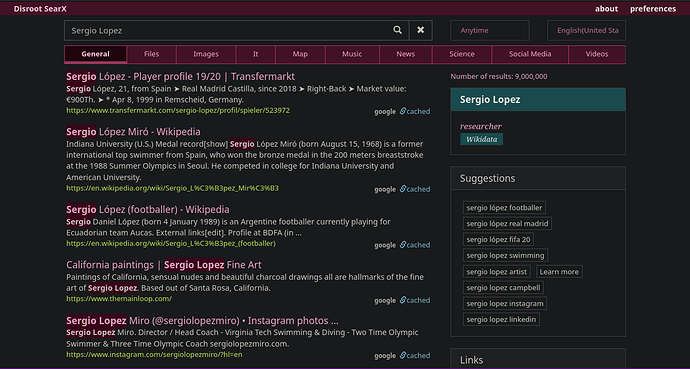Viewport: 690px width, 369px height.
Task: Open cached copy of the themainloop.com result
Action: click(x=415, y=300)
